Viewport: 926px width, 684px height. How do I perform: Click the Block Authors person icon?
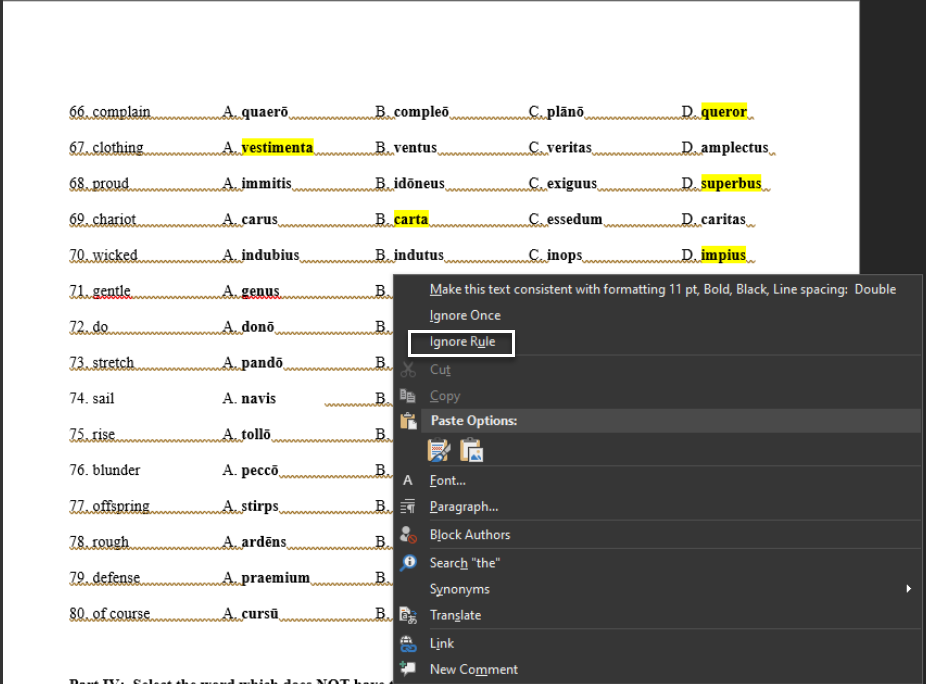coord(408,535)
